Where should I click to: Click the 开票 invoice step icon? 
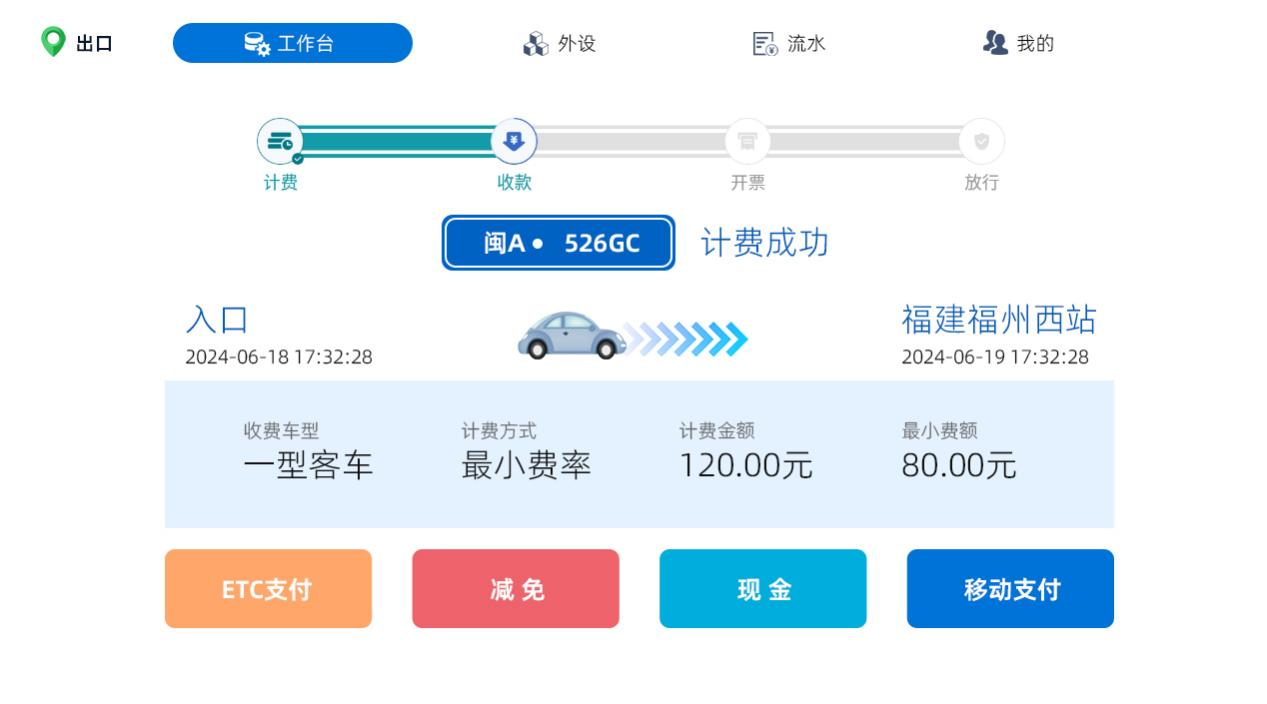pyautogui.click(x=747, y=142)
